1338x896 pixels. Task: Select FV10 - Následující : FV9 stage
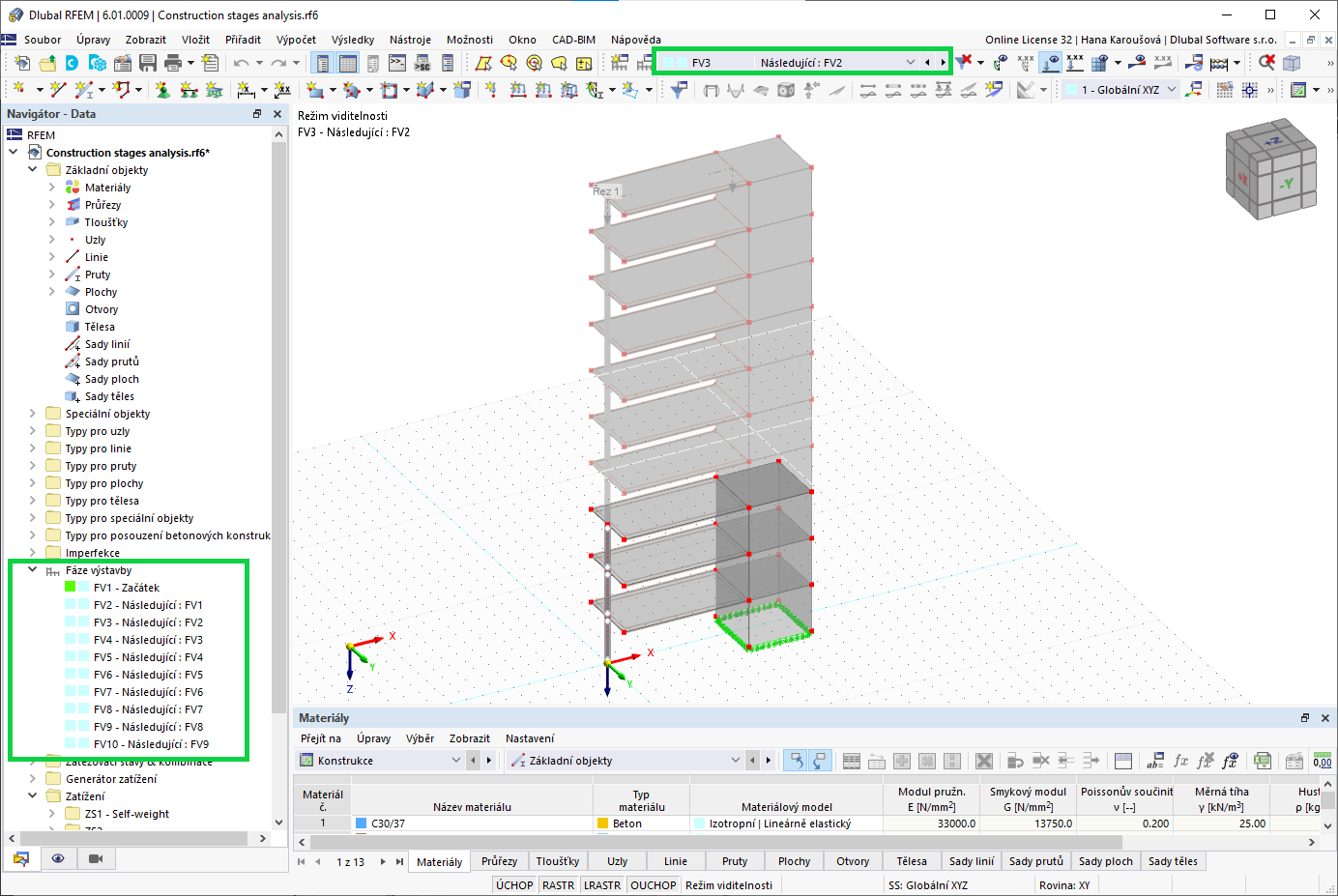click(x=151, y=744)
